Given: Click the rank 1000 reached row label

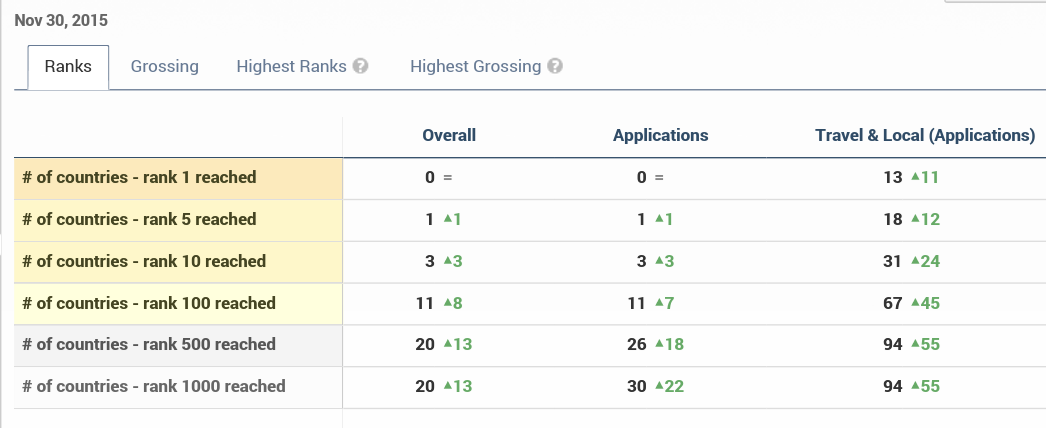Looking at the screenshot, I should point(153,386).
